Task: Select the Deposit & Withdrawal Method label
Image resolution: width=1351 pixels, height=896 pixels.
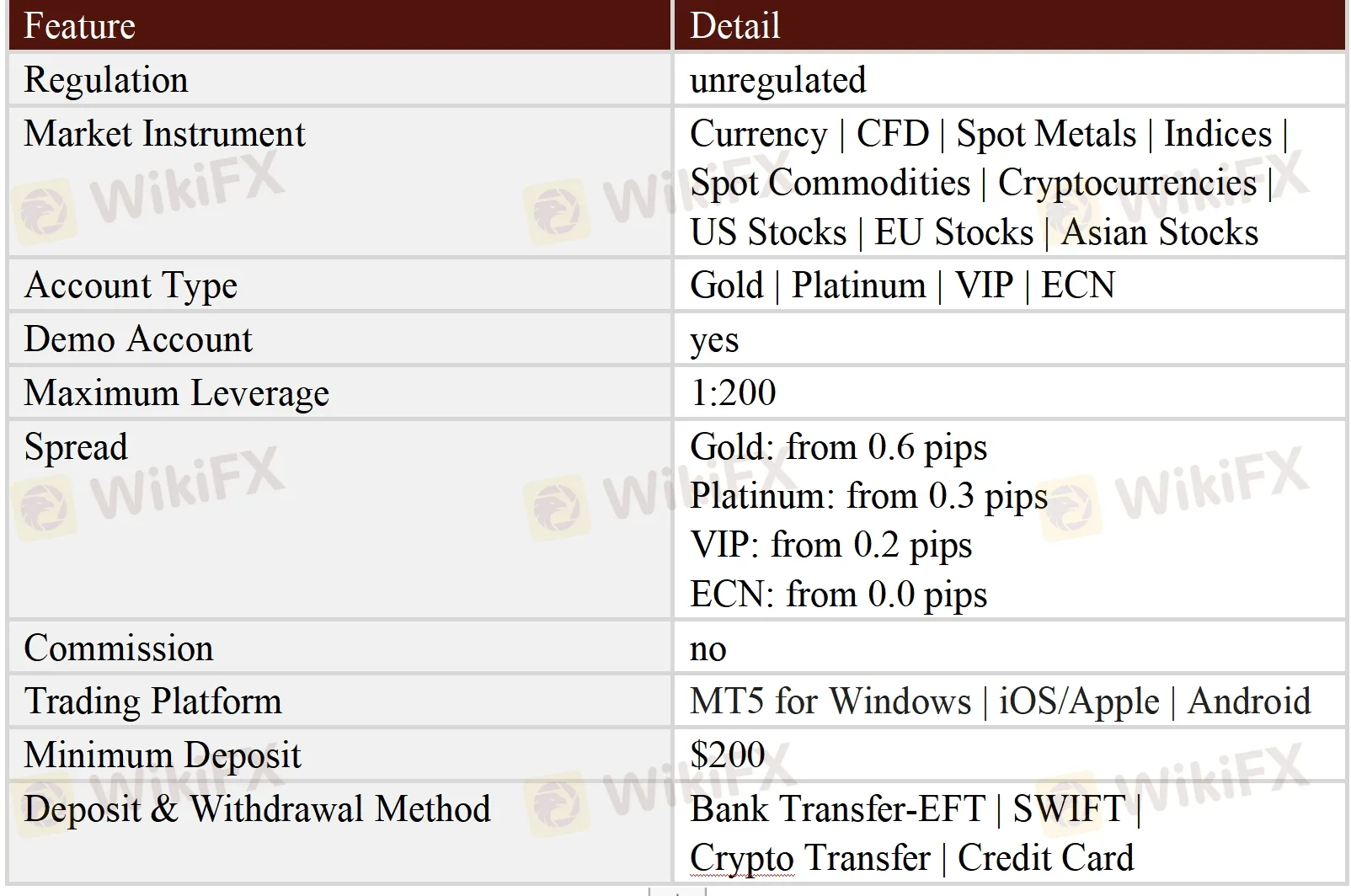Action: pos(257,809)
